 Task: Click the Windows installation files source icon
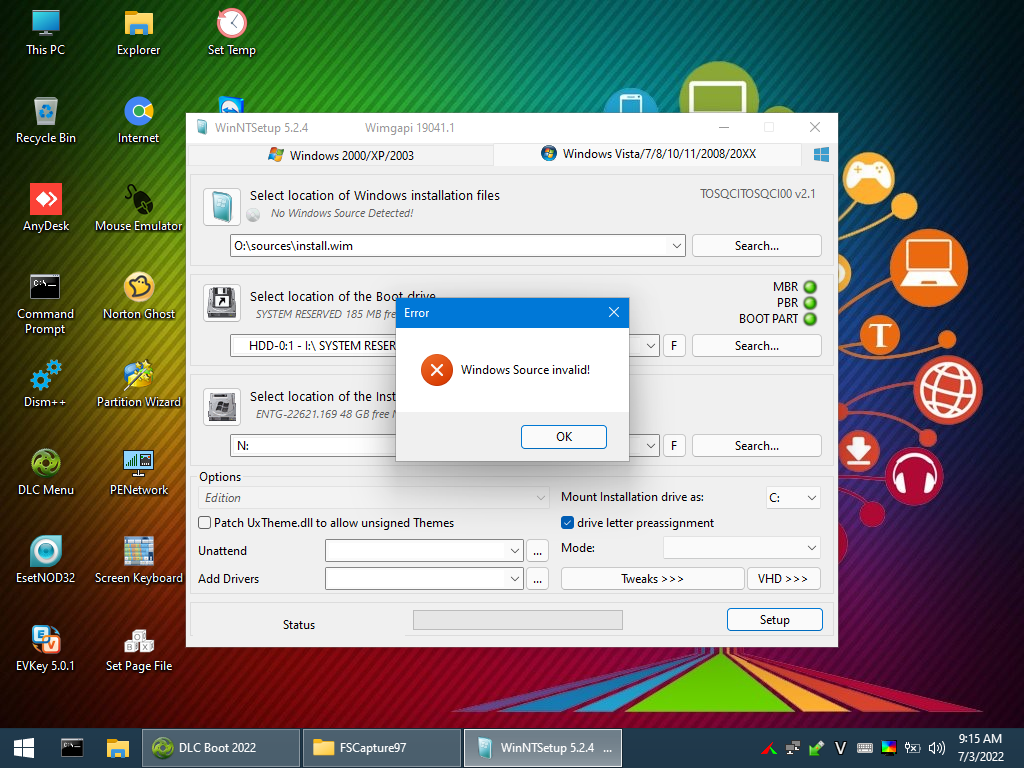coord(222,206)
